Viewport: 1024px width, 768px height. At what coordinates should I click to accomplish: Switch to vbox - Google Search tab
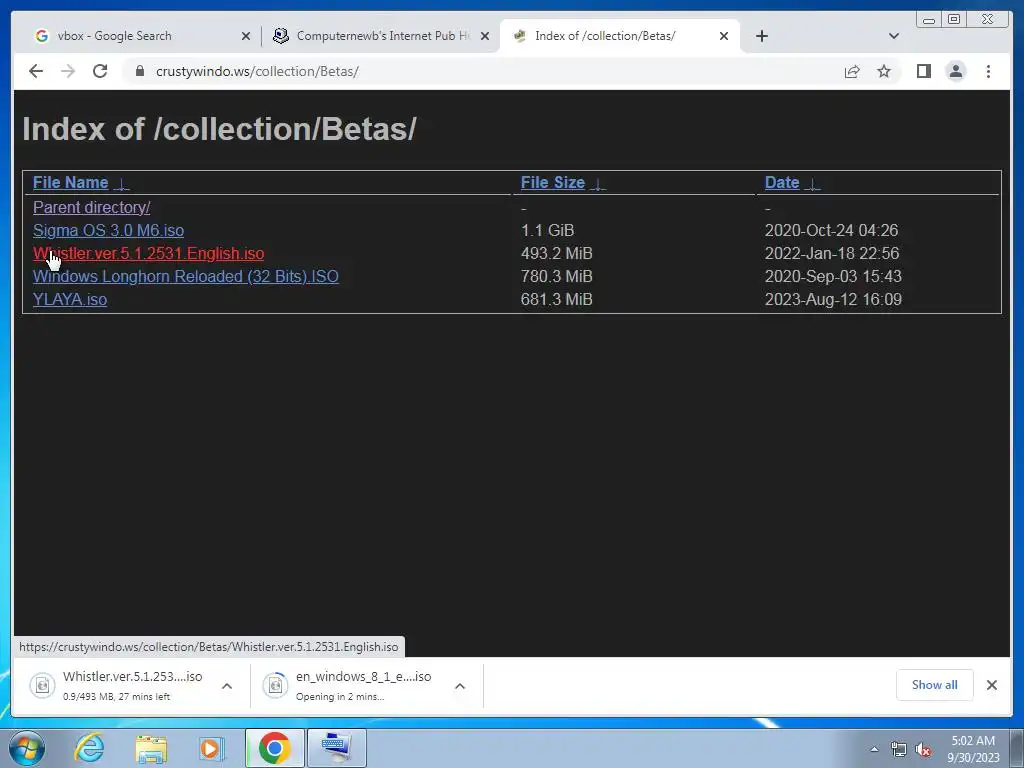[x=139, y=36]
